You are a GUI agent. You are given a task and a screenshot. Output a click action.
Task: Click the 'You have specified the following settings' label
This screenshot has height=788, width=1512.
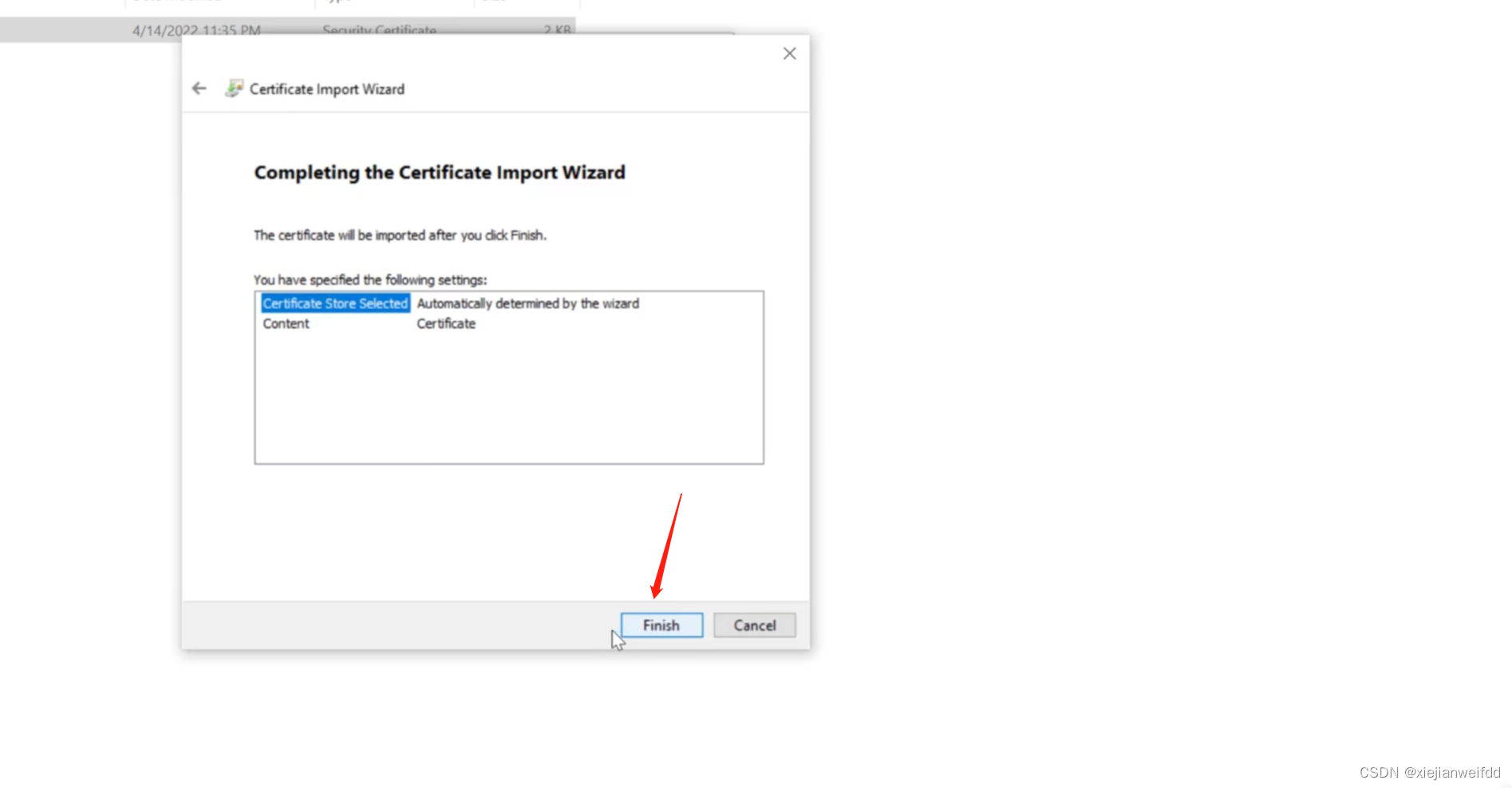[x=370, y=279]
